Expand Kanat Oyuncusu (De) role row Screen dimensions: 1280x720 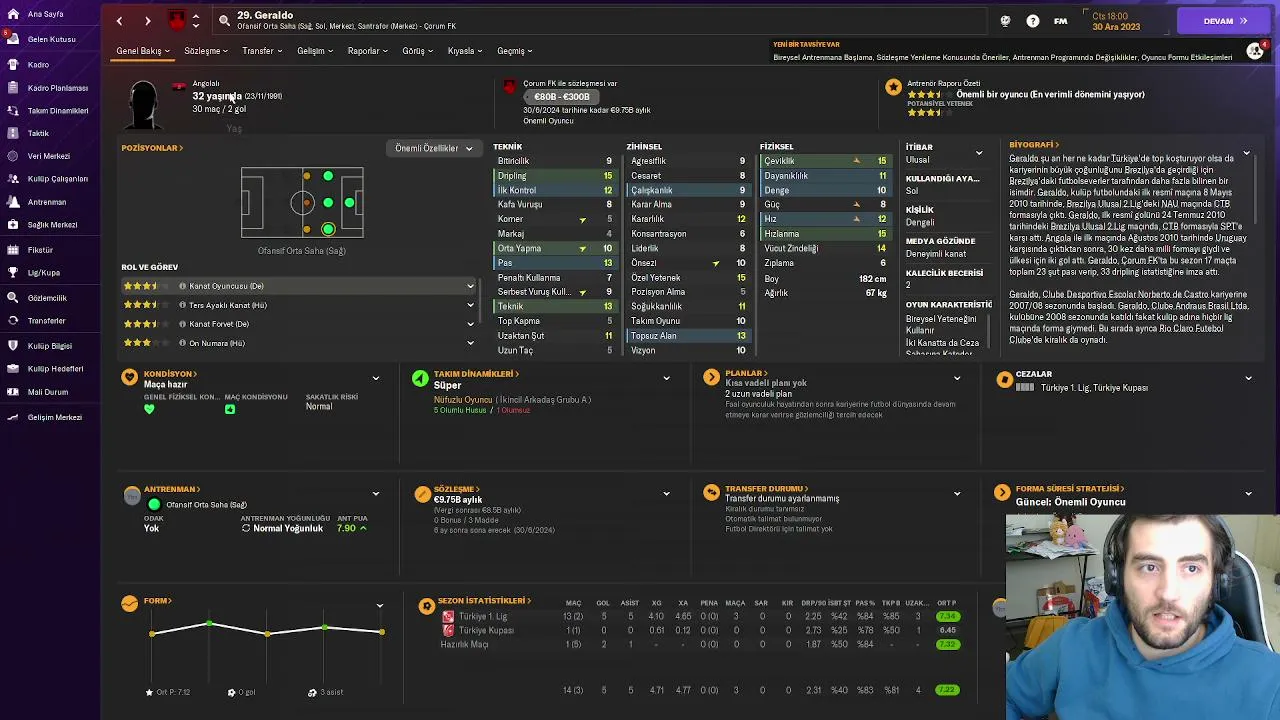470,286
